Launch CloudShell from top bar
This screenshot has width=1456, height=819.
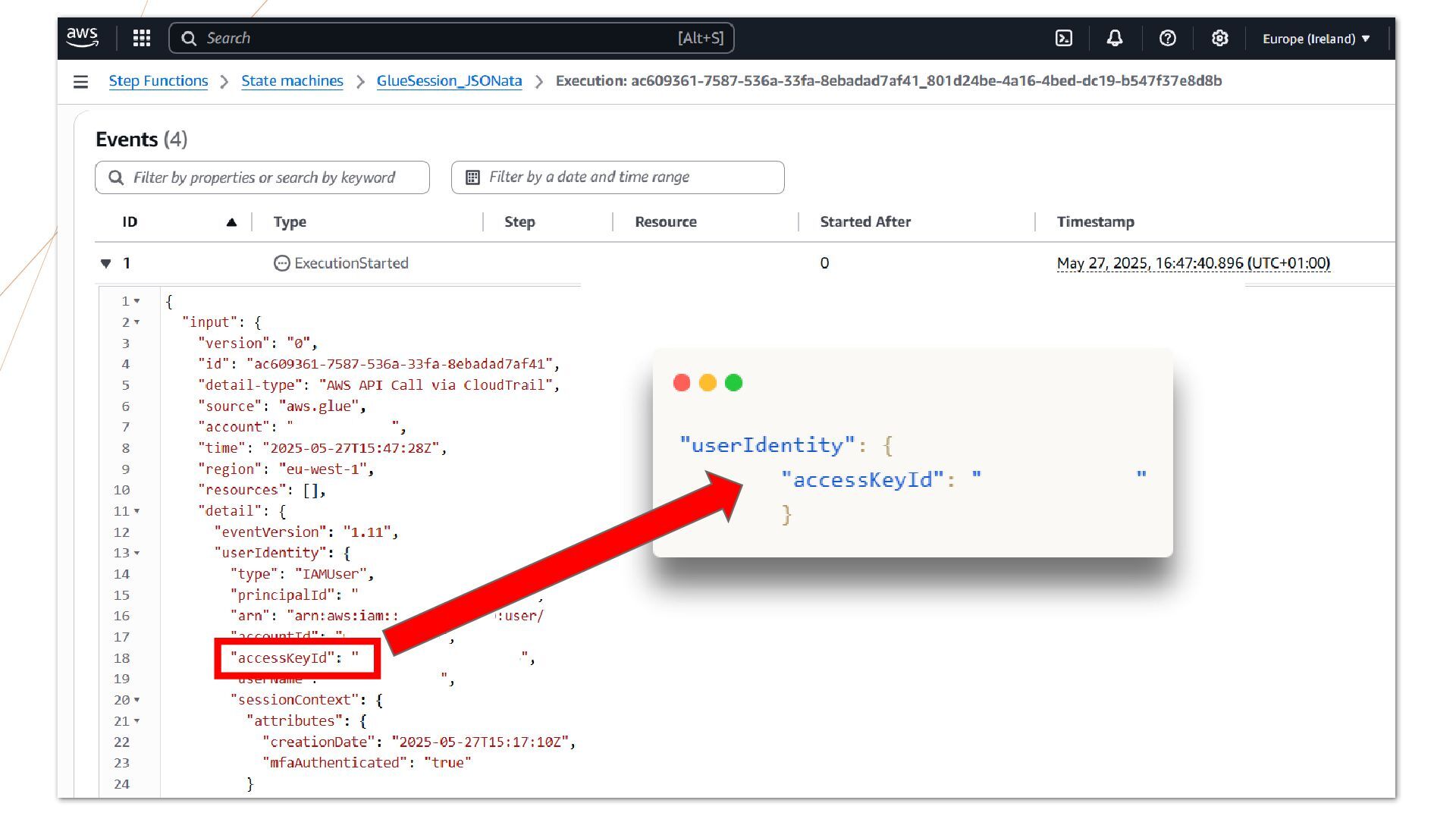1064,38
